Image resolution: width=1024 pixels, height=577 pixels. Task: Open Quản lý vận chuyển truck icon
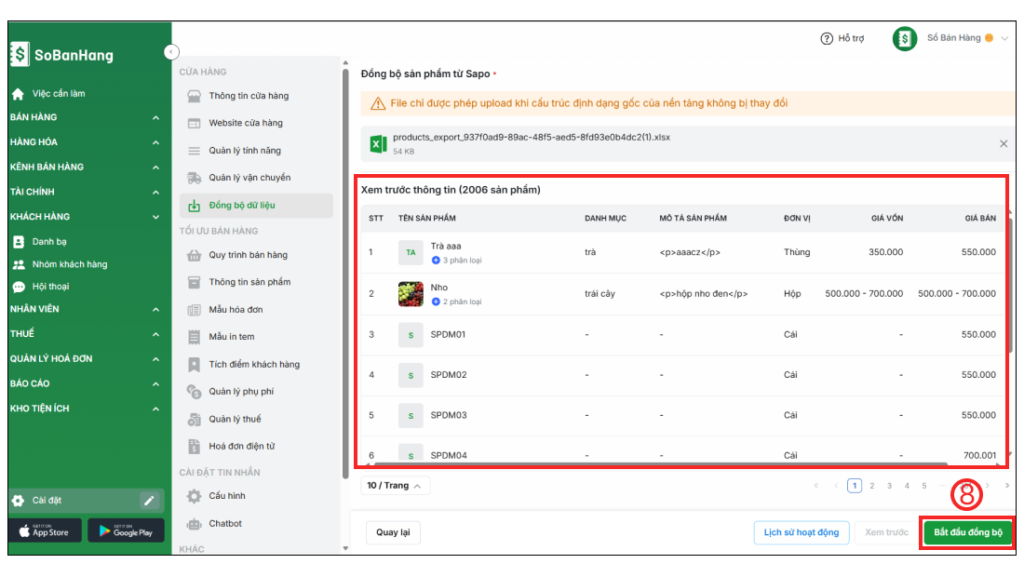(x=194, y=178)
